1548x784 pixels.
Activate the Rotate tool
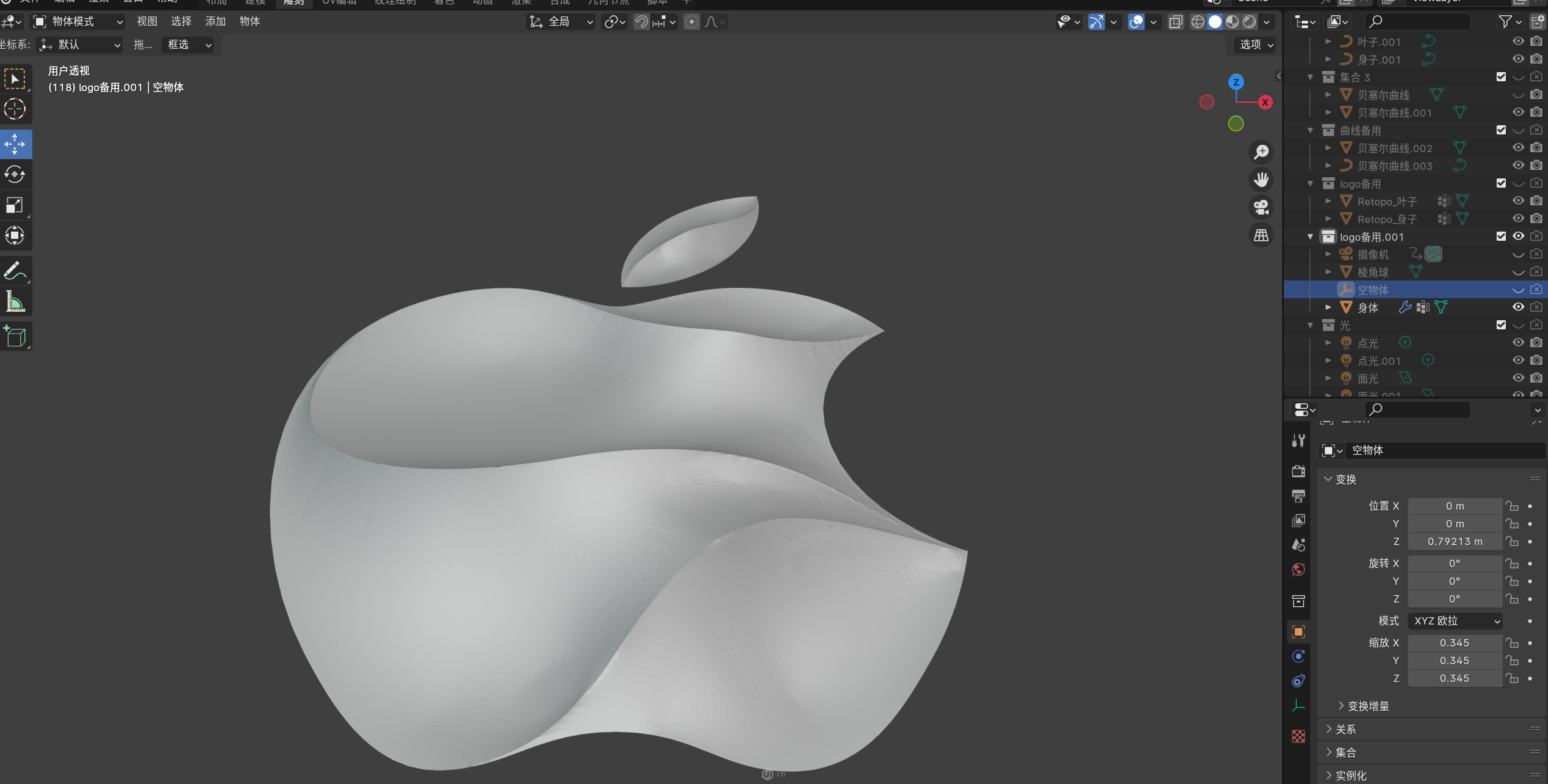(x=15, y=175)
